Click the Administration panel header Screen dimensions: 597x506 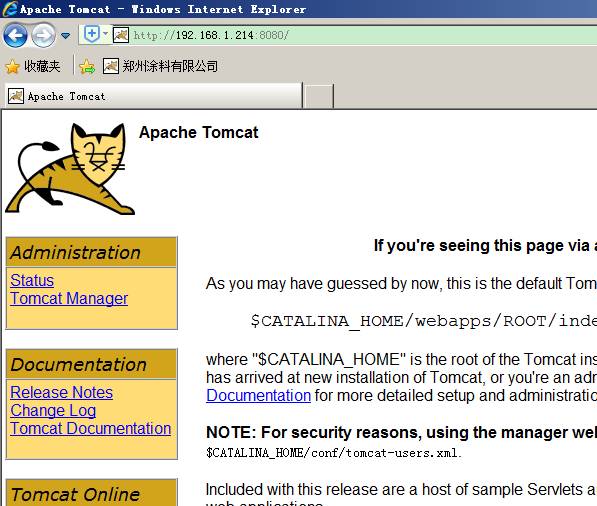click(91, 252)
